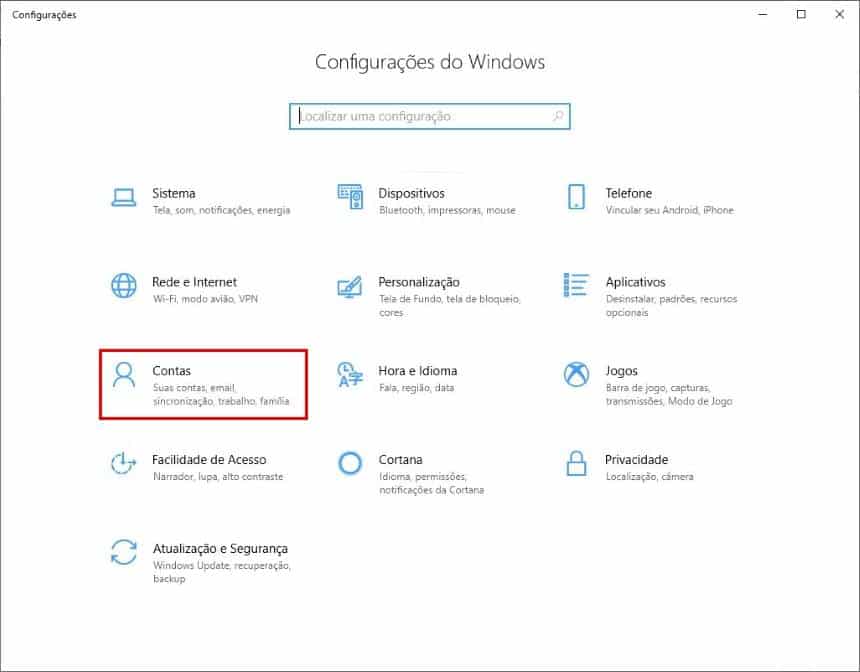Open the Atualização e Segurança sync icon
Screen dimensions: 860x672
point(123,552)
